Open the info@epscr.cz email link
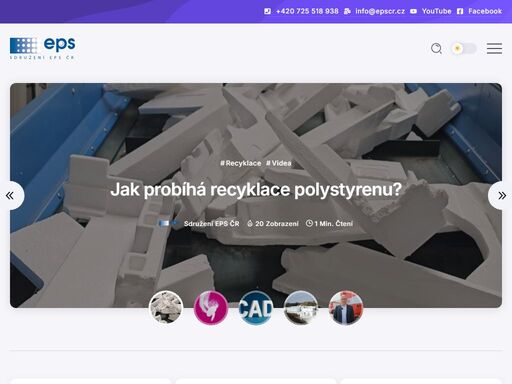Screen dimensions: 512x384 [380, 11]
